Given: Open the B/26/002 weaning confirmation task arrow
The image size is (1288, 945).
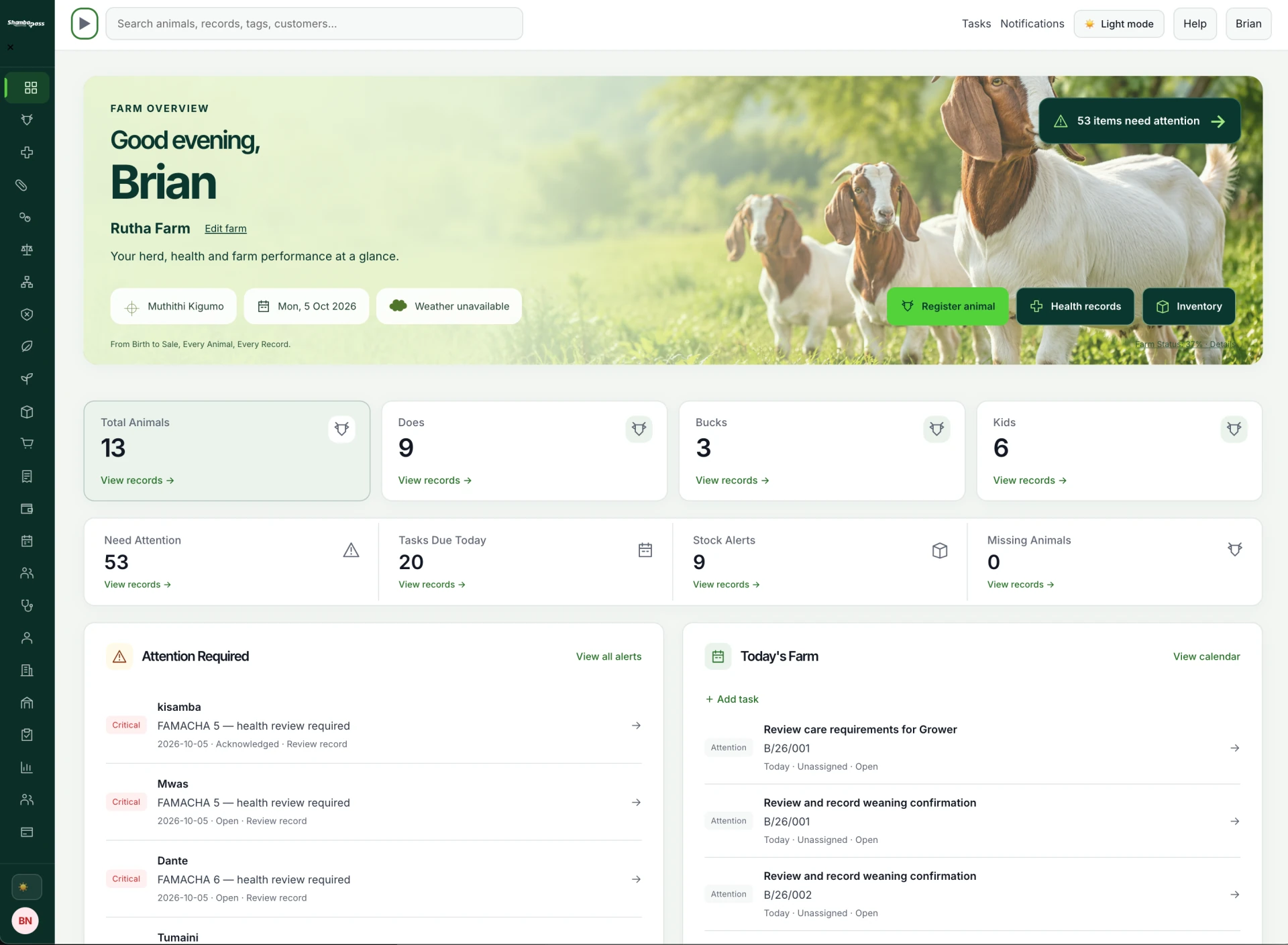Looking at the screenshot, I should tap(1234, 895).
